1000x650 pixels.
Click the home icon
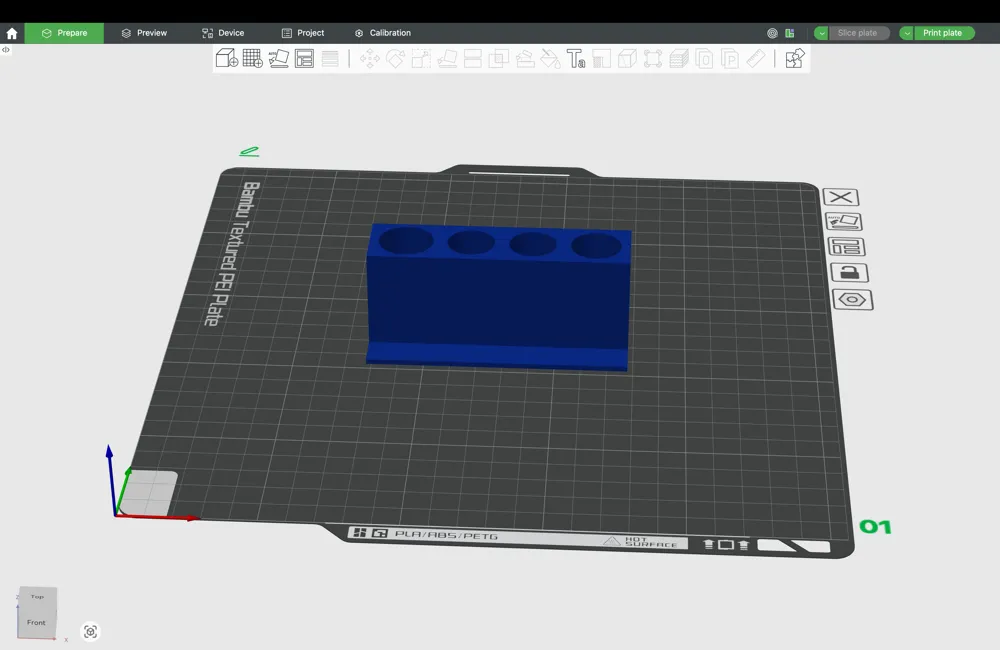pos(11,32)
